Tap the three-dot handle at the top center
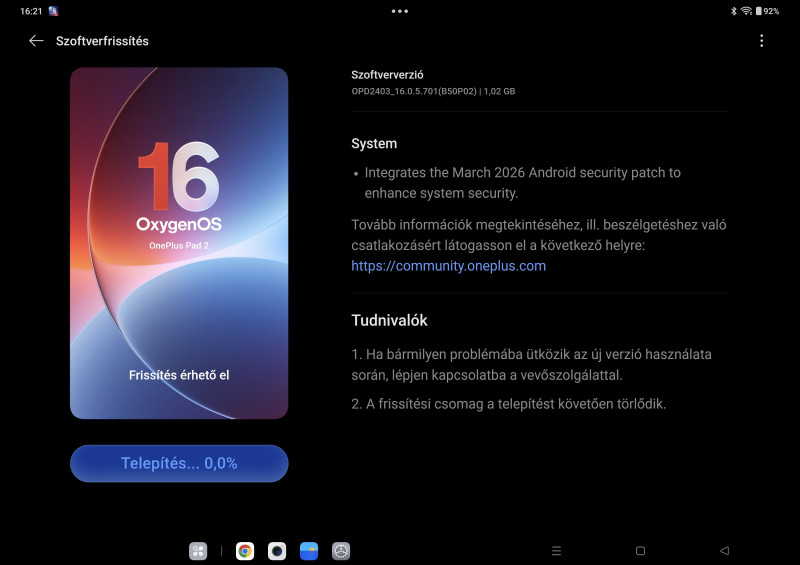Screen dimensions: 800x565 pyautogui.click(x=399, y=11)
